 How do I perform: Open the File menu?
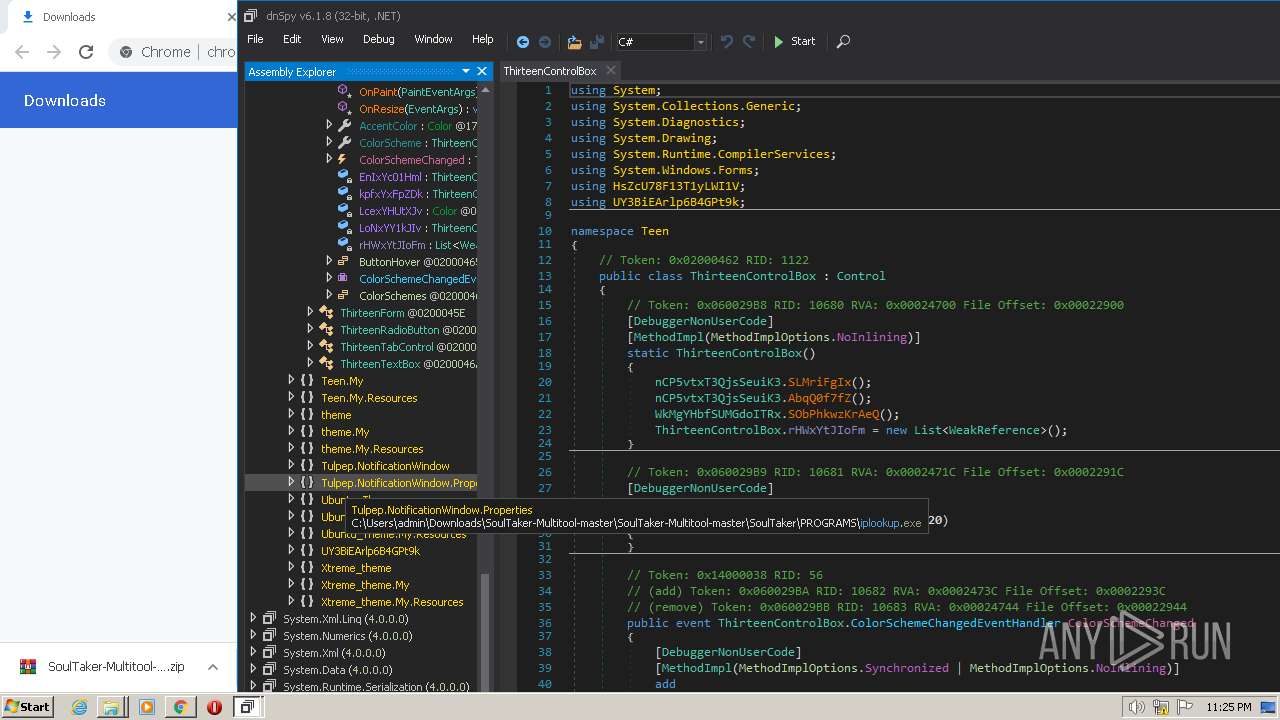(x=255, y=39)
